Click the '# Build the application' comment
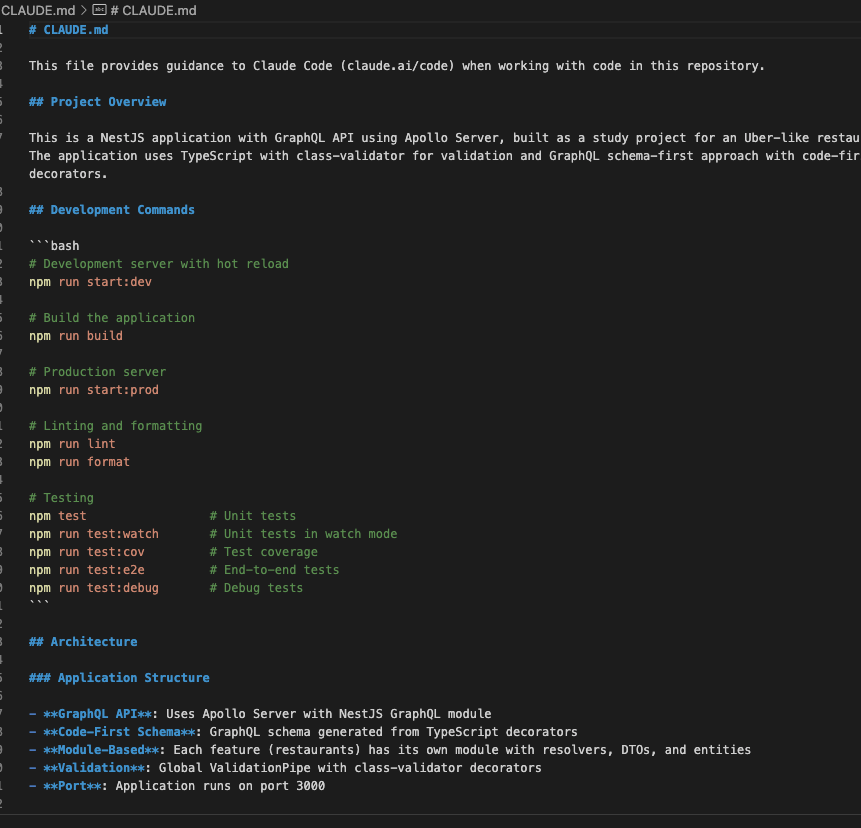 (x=111, y=317)
